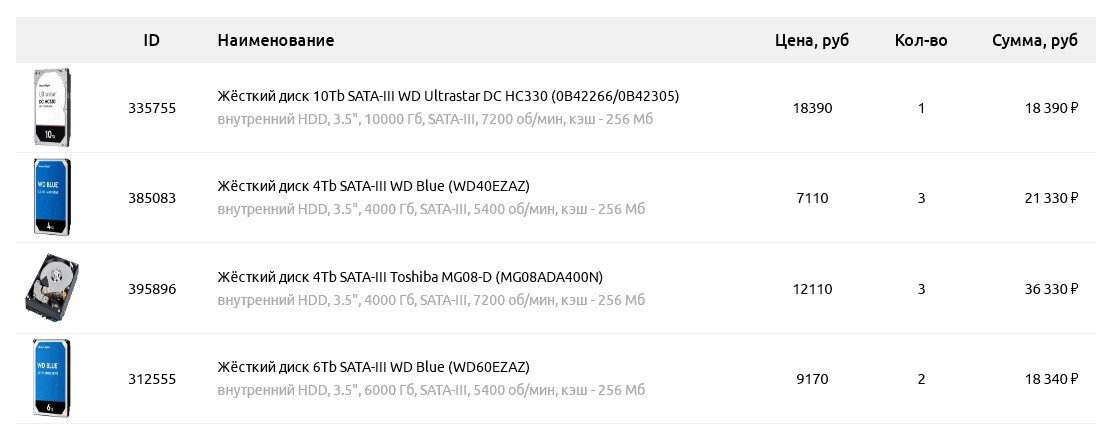Click the WD Blue 6Tb drive thumbnail
The height and width of the screenshot is (445, 1115).
[52, 379]
